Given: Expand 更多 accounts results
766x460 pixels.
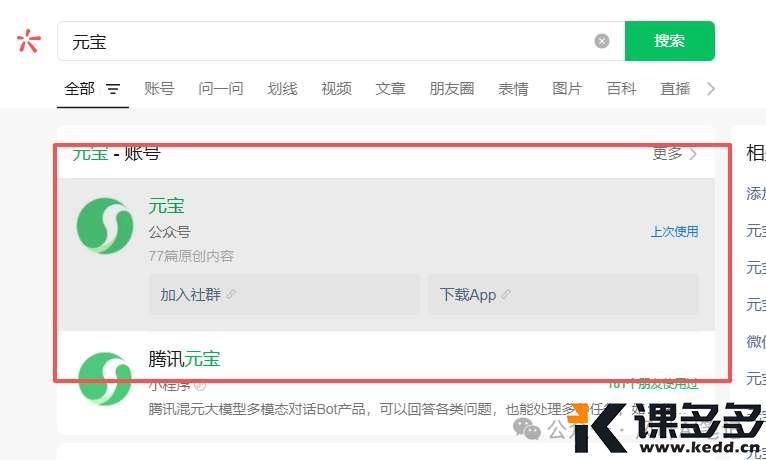Looking at the screenshot, I should point(675,154).
